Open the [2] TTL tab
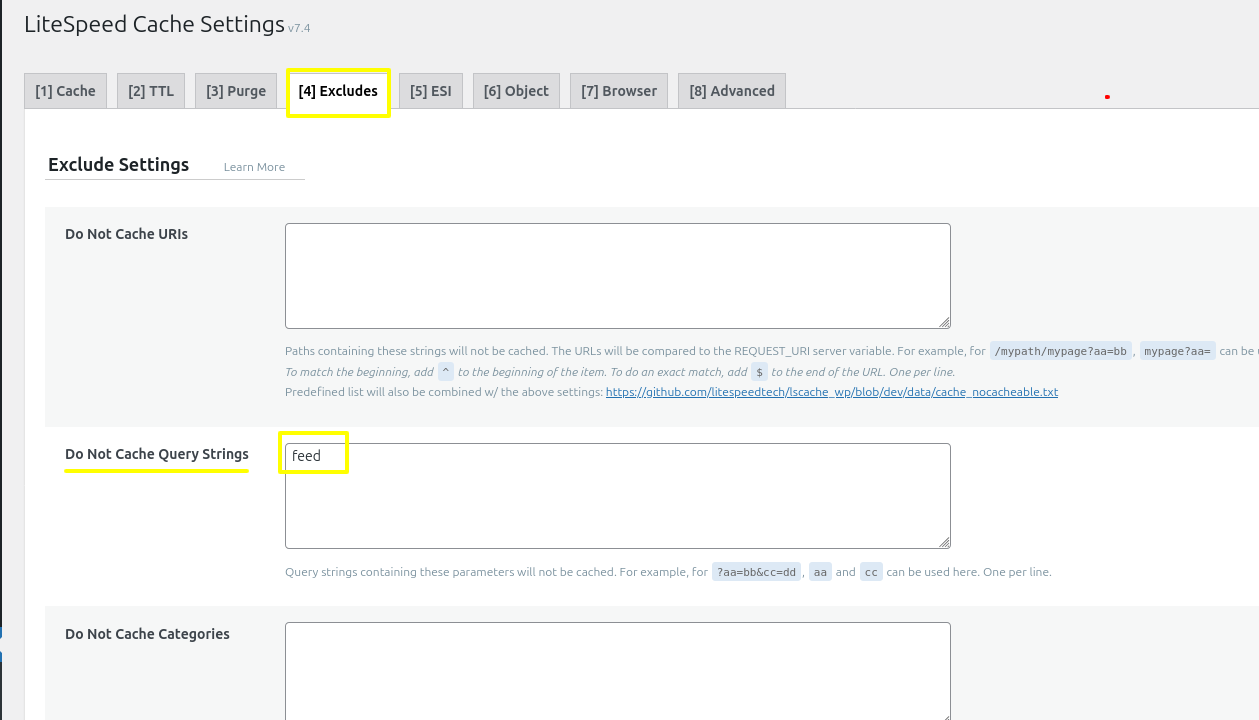Viewport: 1259px width, 720px height. coord(150,90)
